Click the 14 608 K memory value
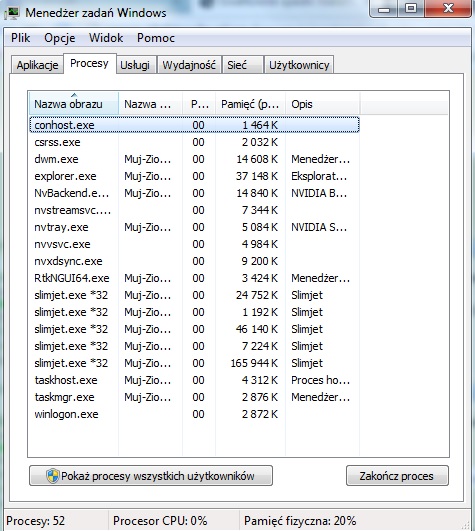 click(257, 159)
